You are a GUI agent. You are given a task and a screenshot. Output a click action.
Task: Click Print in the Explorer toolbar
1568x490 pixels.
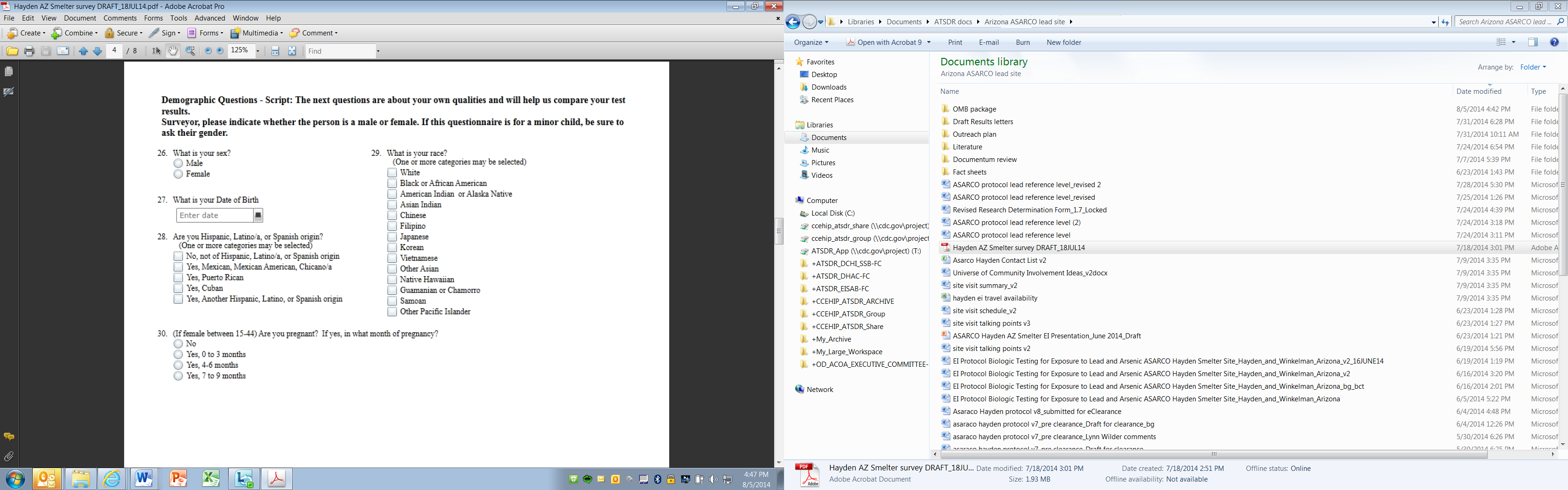coord(955,42)
